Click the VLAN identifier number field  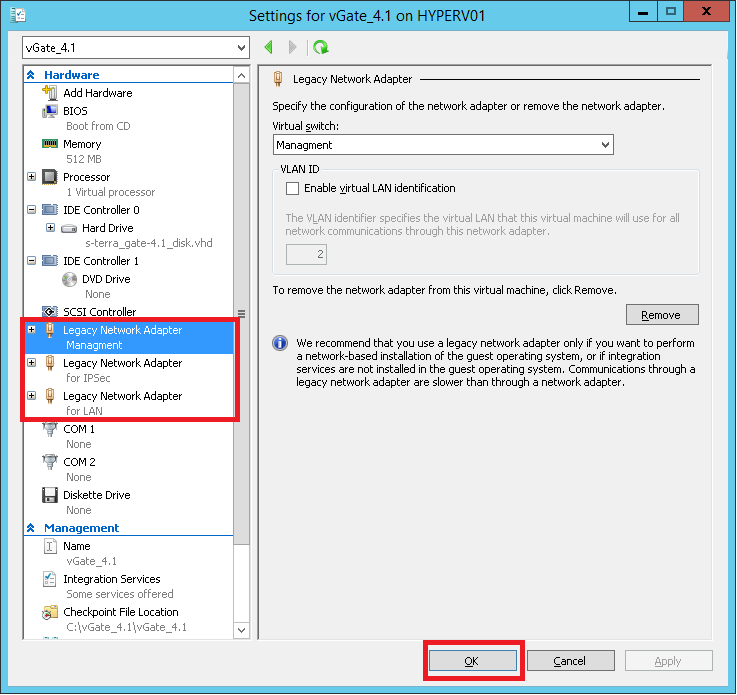click(306, 254)
